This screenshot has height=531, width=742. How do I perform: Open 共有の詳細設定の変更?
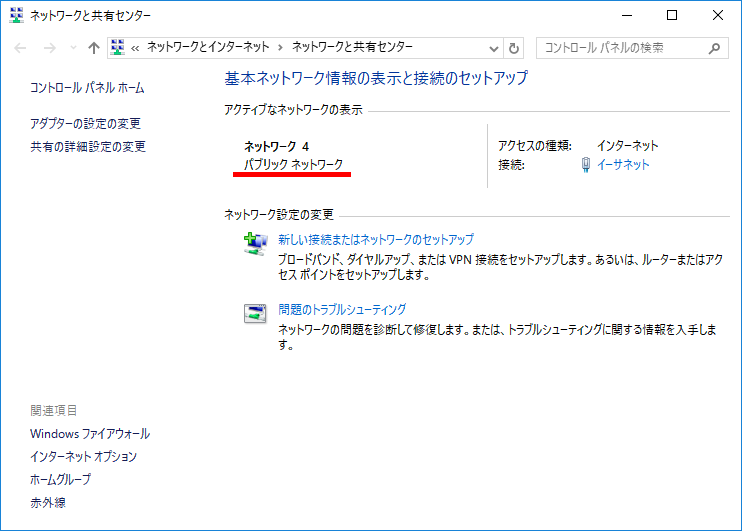coord(88,147)
